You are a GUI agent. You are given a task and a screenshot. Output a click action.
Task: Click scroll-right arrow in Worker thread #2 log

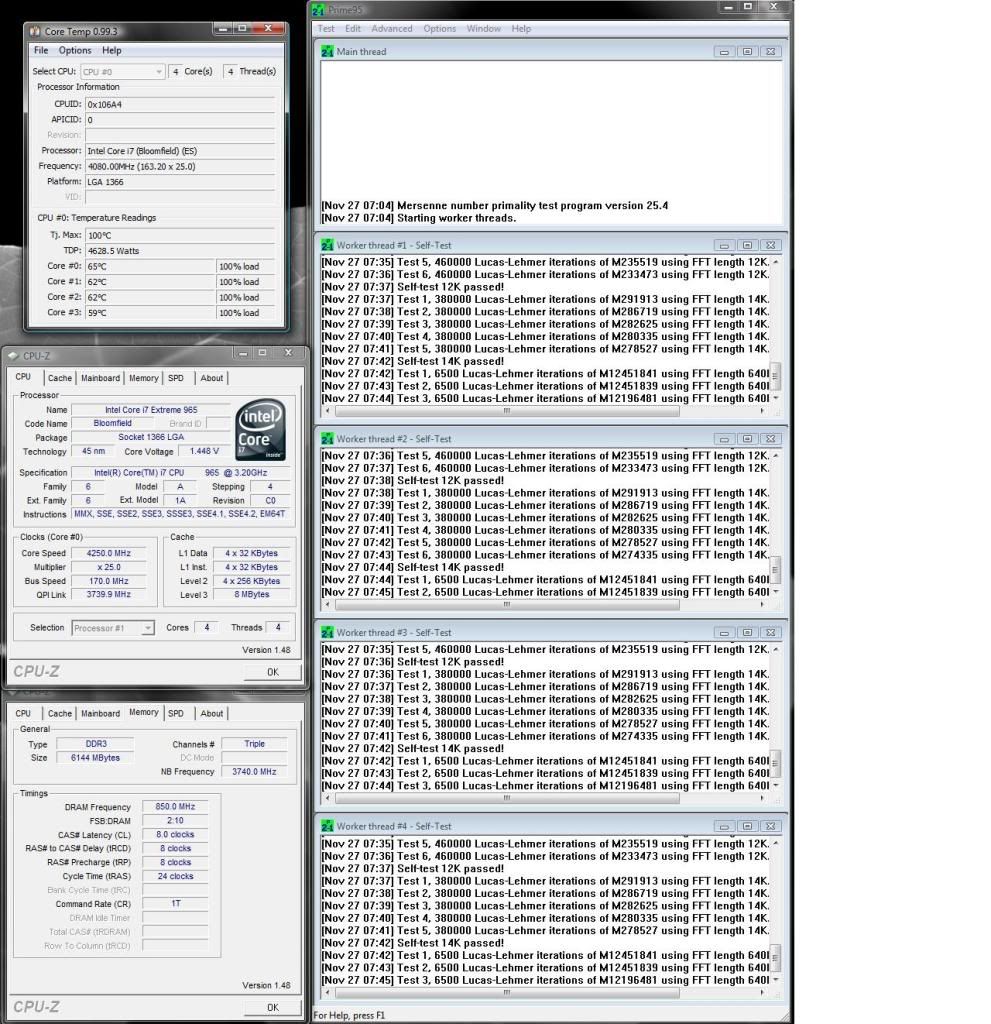click(x=762, y=605)
